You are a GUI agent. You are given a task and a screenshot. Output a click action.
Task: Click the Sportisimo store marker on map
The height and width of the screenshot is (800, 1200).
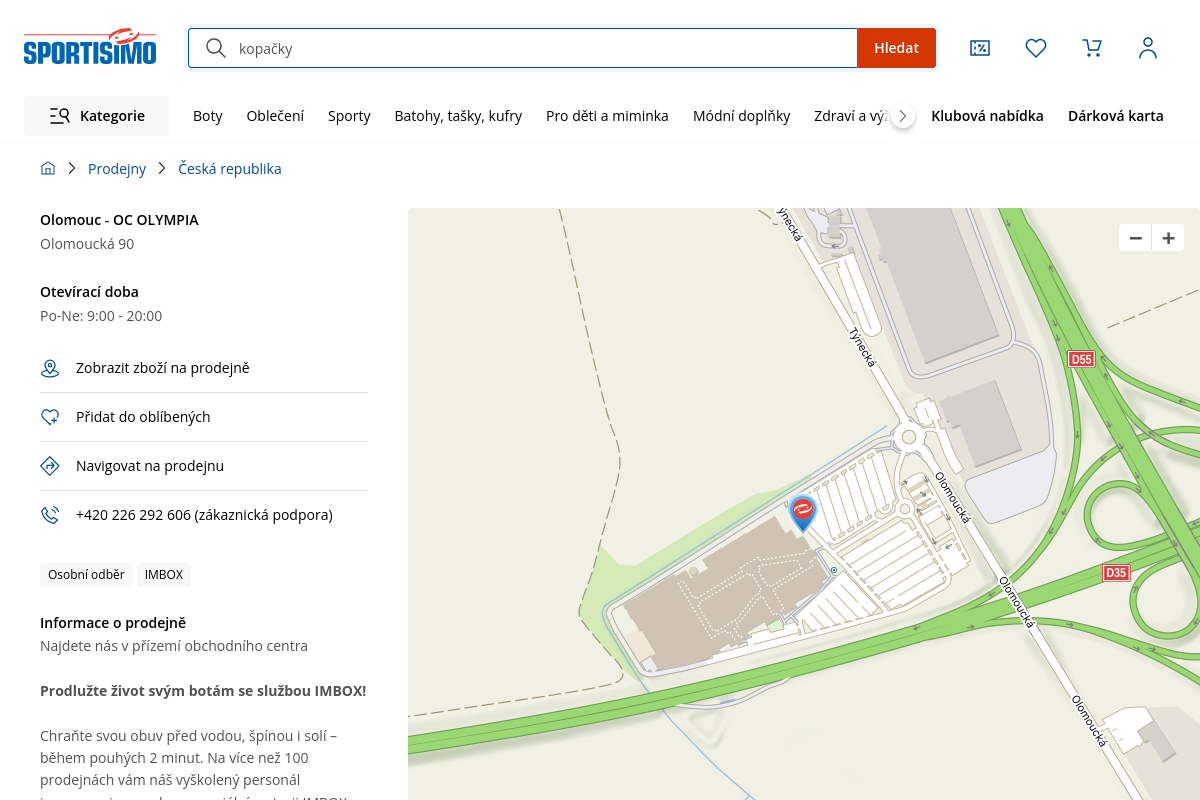(x=803, y=512)
